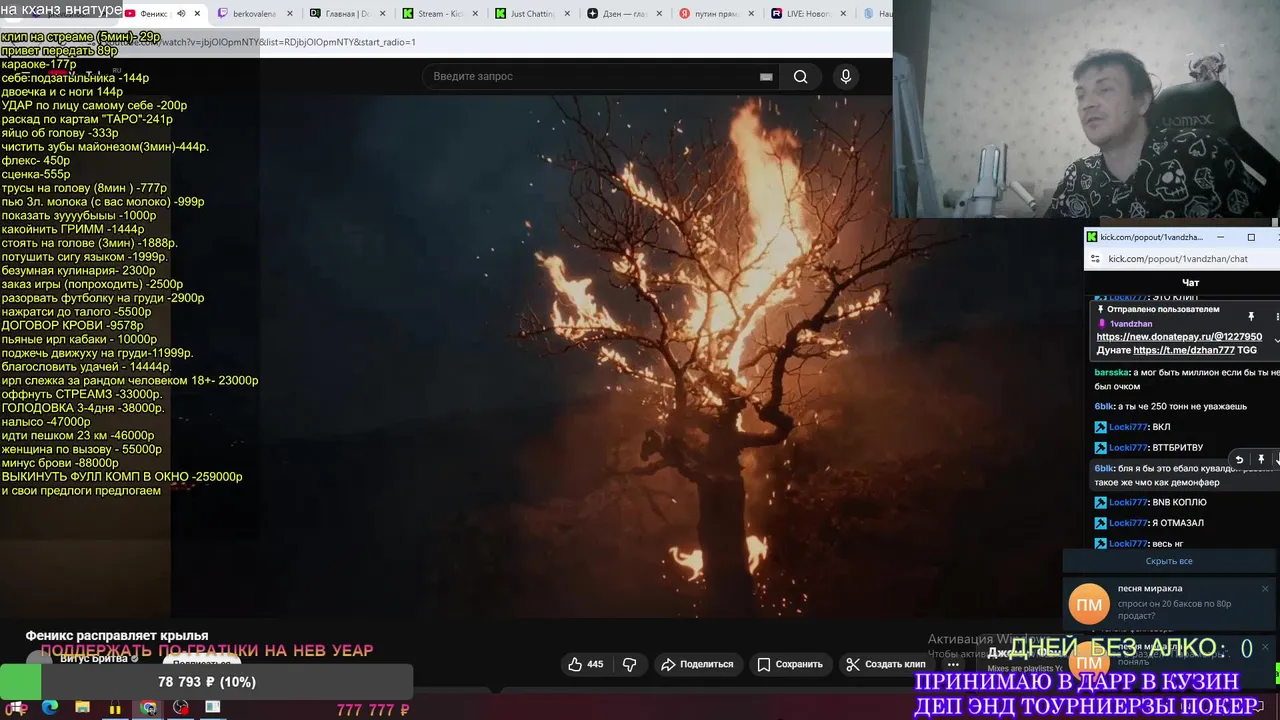Open the kick.com site info icon in popout
This screenshot has height=720, width=1280.
pos(1095,259)
